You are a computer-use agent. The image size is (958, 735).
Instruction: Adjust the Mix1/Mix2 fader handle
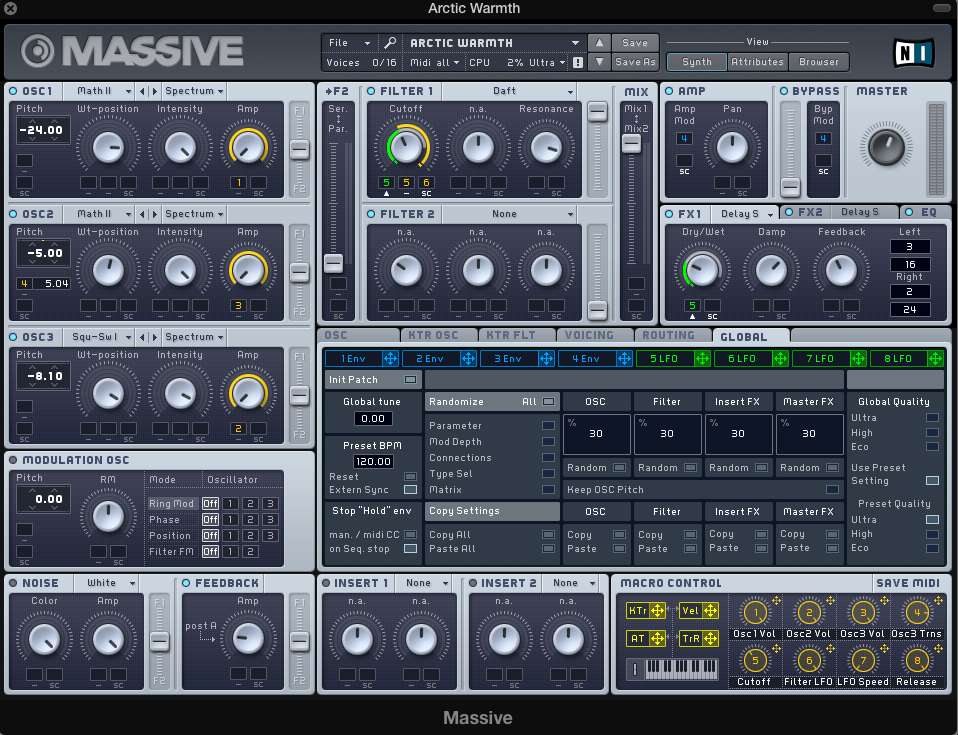(631, 144)
